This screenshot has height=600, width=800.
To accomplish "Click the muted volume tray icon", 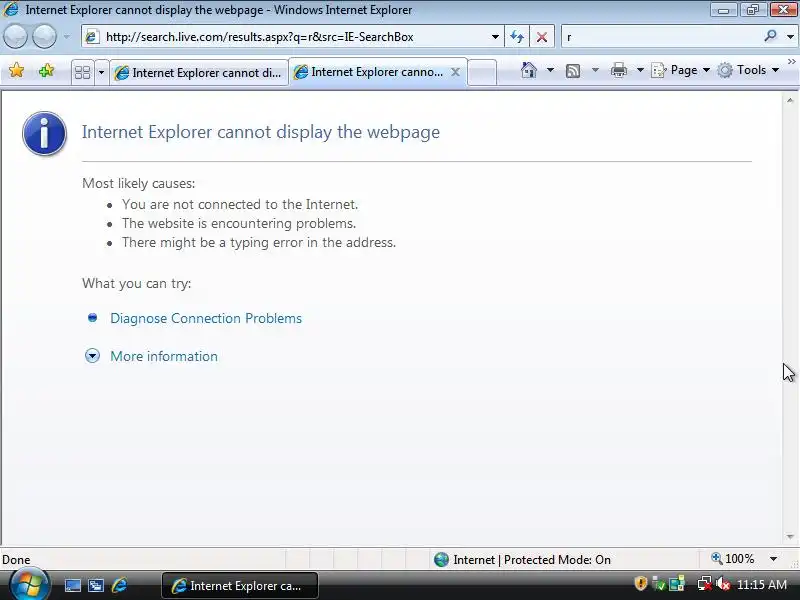I will click(x=723, y=583).
